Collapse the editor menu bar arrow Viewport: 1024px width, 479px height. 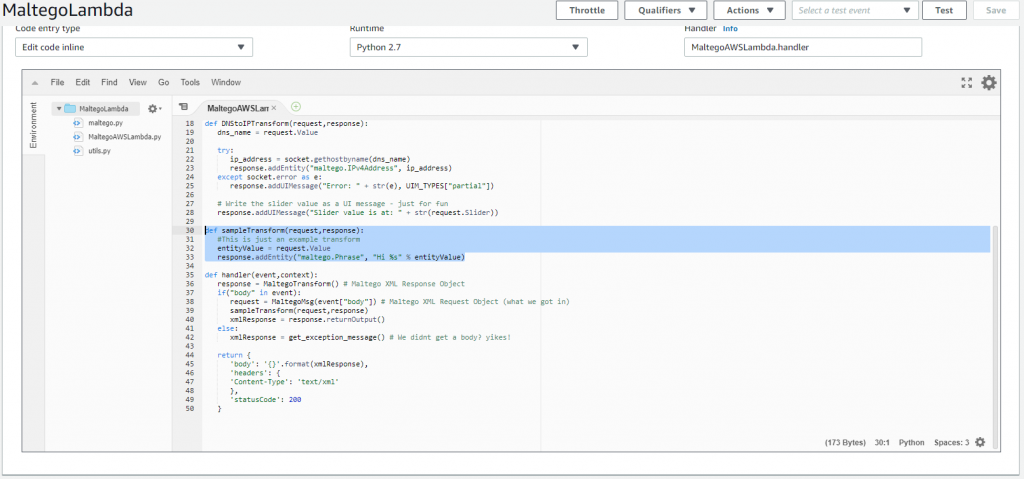pos(35,83)
